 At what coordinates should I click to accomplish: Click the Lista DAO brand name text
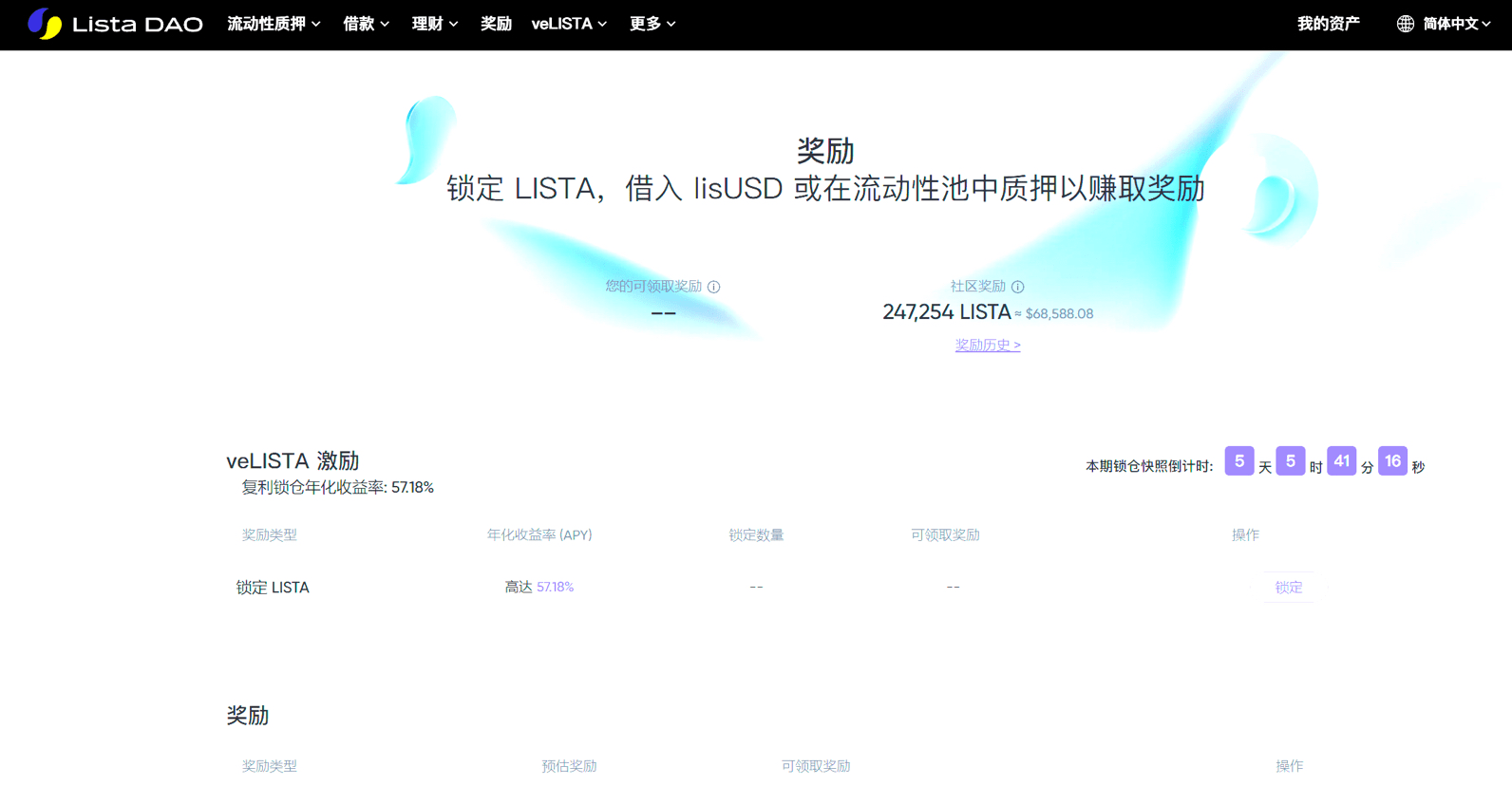(x=138, y=25)
